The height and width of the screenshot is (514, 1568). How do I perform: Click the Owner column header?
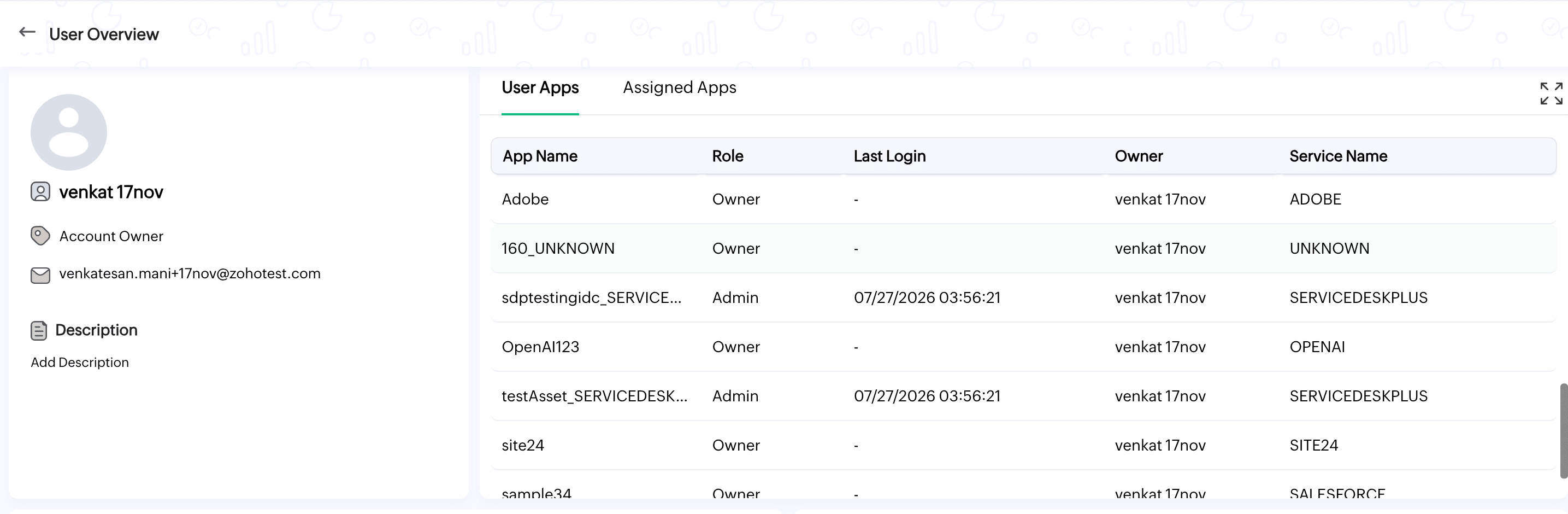click(1138, 156)
